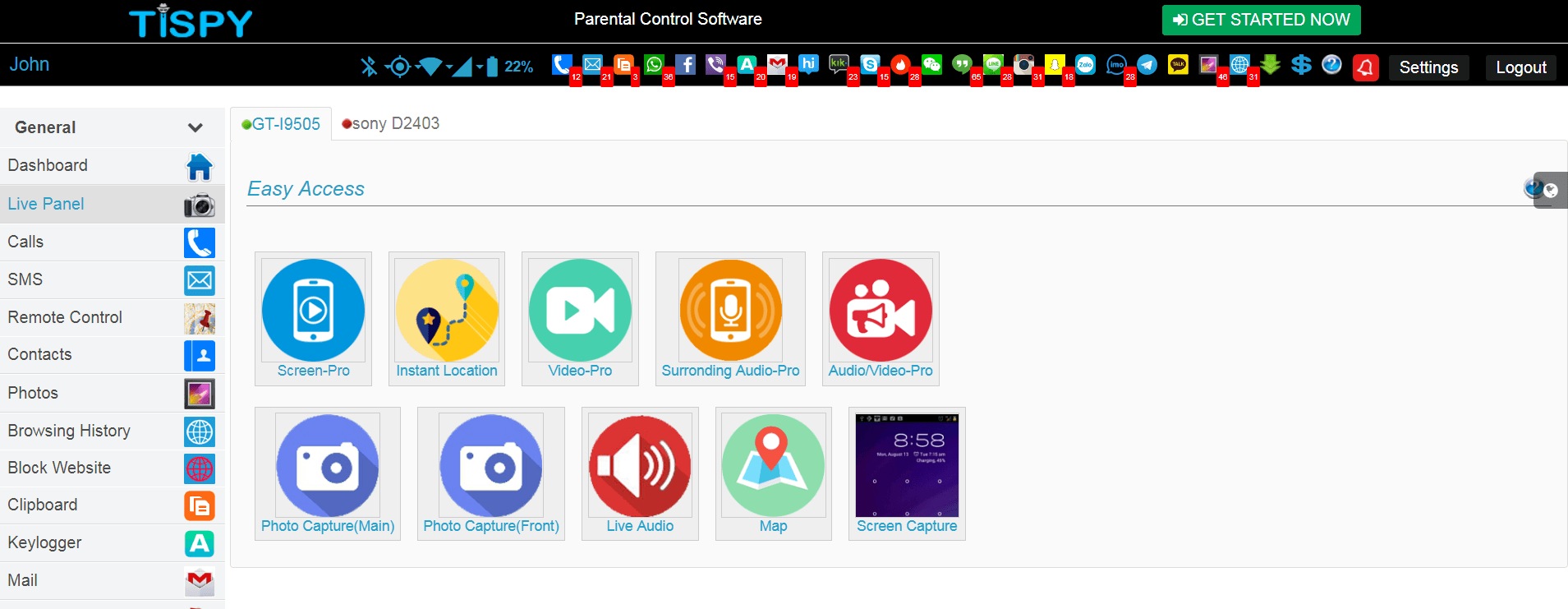Open WhatsApp logs from top toolbar

(x=655, y=64)
